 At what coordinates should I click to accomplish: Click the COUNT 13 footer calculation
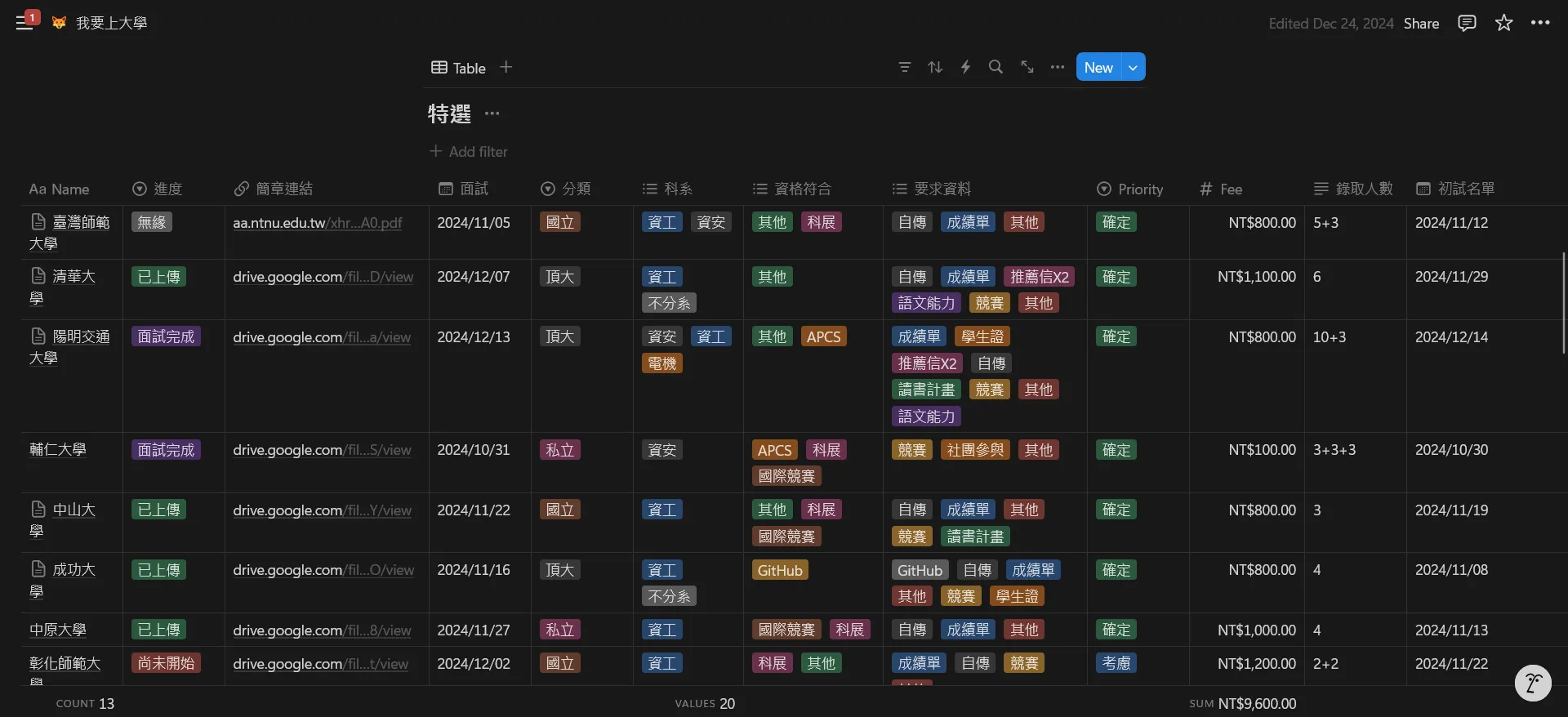pos(85,703)
